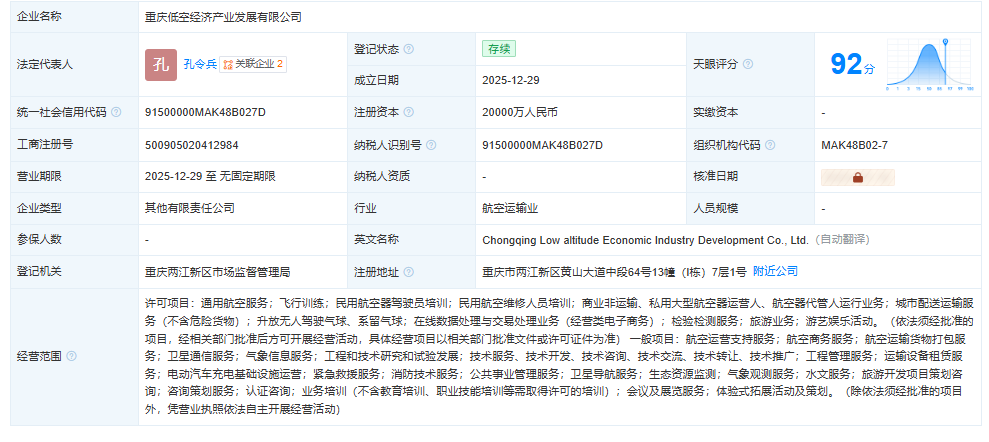Click the 法定代表人 label cell
This screenshot has width=989, height=442.
[74, 64]
